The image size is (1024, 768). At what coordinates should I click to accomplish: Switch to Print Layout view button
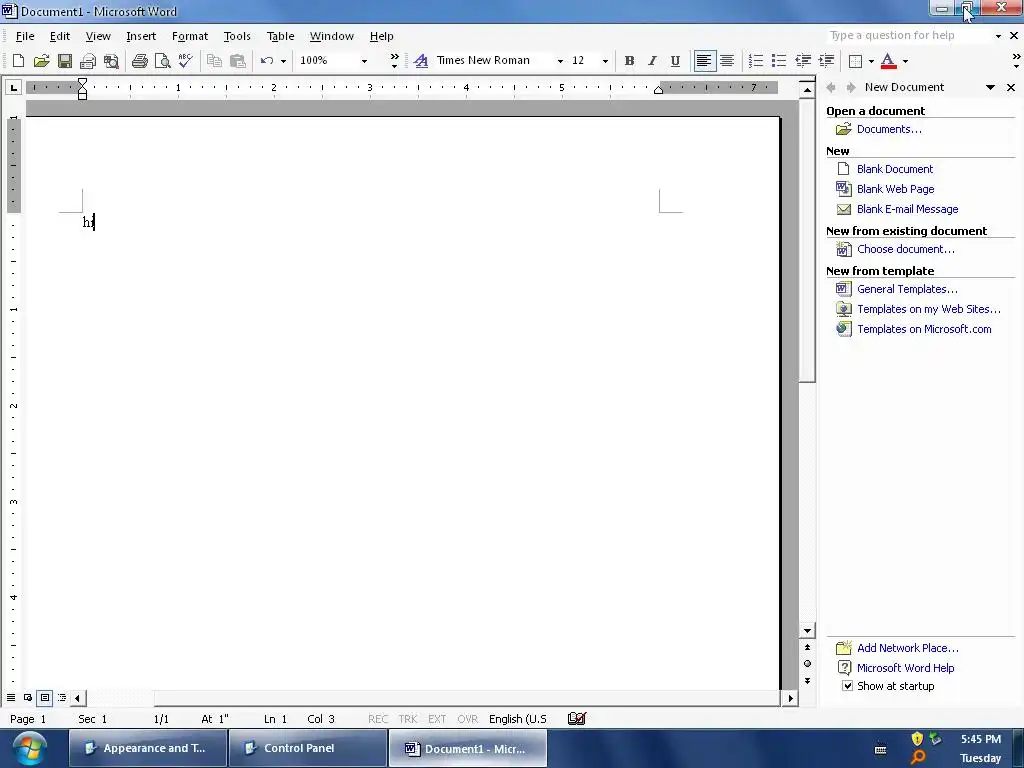point(45,697)
